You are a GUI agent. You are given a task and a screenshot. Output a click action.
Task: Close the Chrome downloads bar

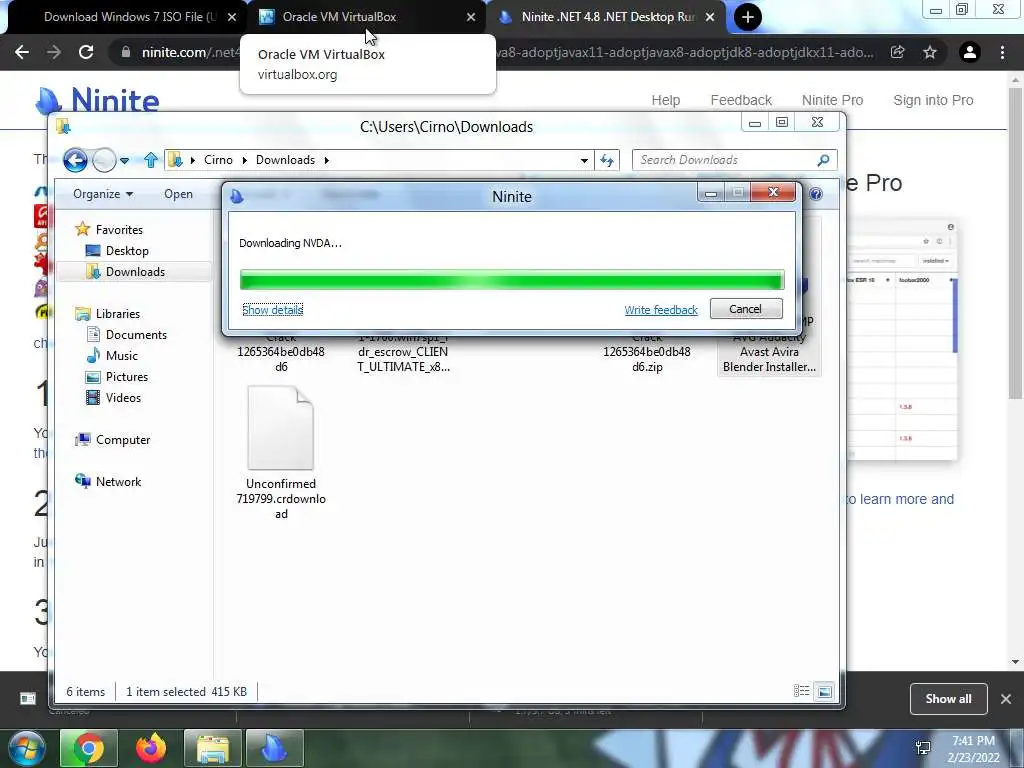[x=1006, y=699]
